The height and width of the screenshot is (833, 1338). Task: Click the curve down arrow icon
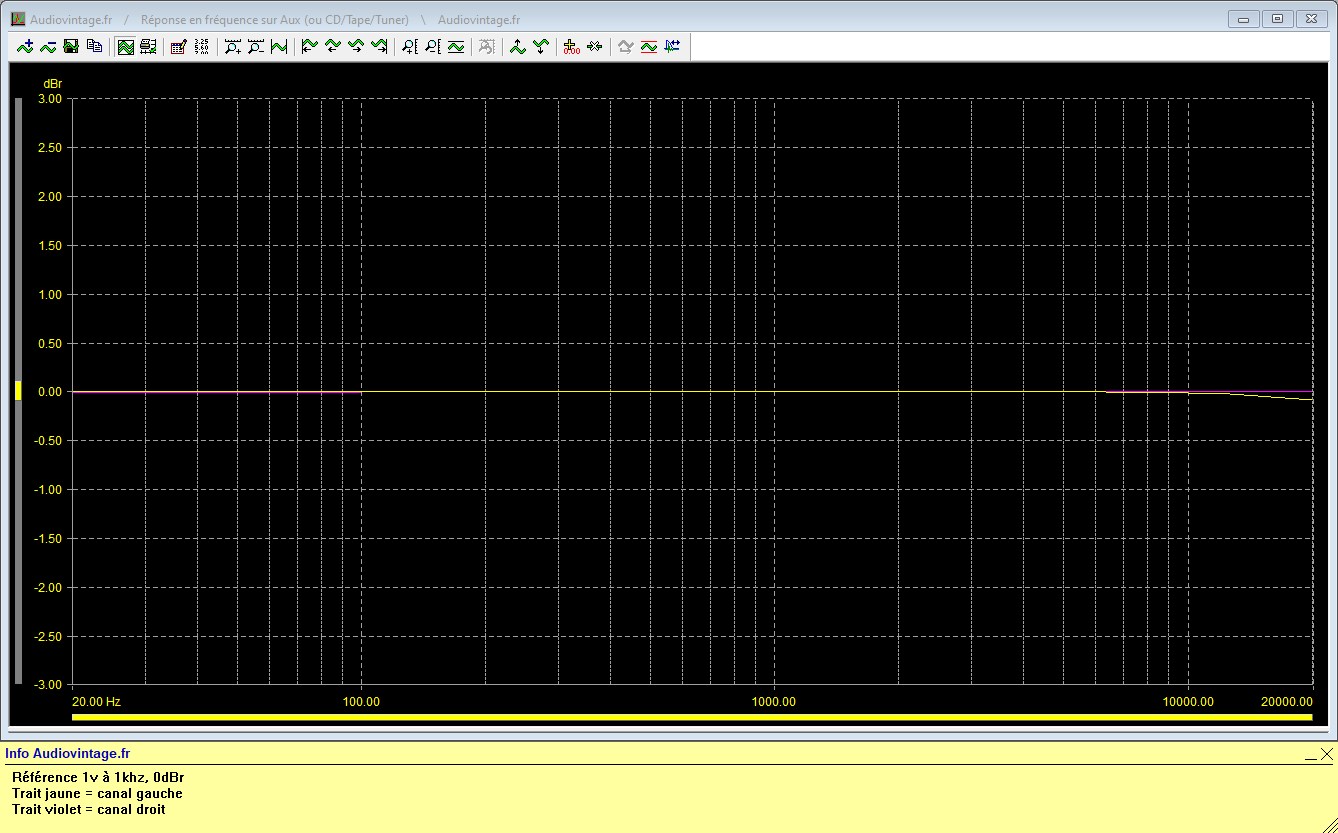click(541, 46)
